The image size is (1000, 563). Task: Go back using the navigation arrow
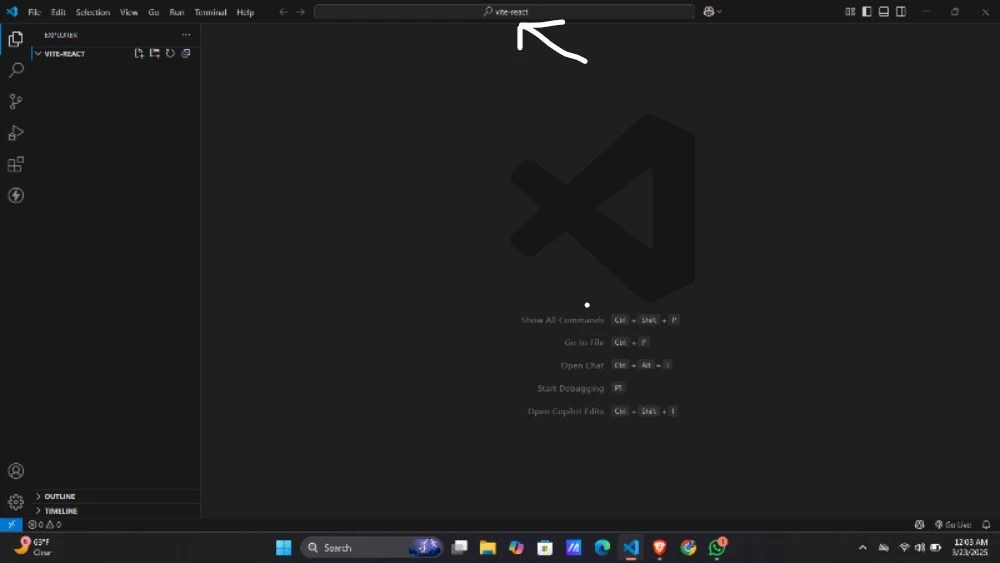coord(283,12)
